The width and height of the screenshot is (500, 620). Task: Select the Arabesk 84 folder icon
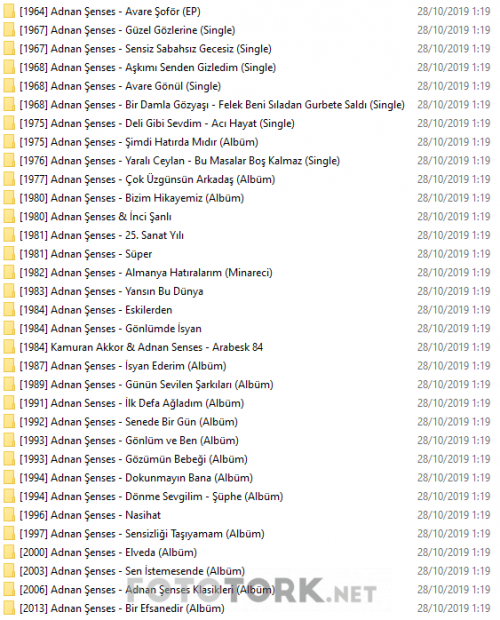9,347
